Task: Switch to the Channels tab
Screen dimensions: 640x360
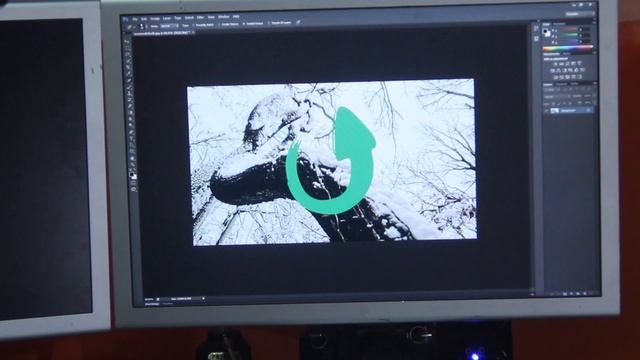Action: 562,84
